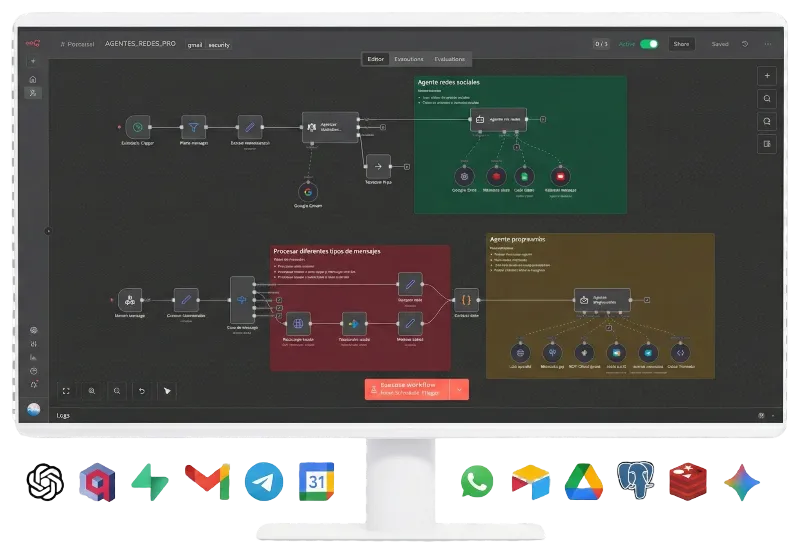Select the code tool node with angle brackets
Image resolution: width=796 pixels, height=556 pixels.
[680, 352]
